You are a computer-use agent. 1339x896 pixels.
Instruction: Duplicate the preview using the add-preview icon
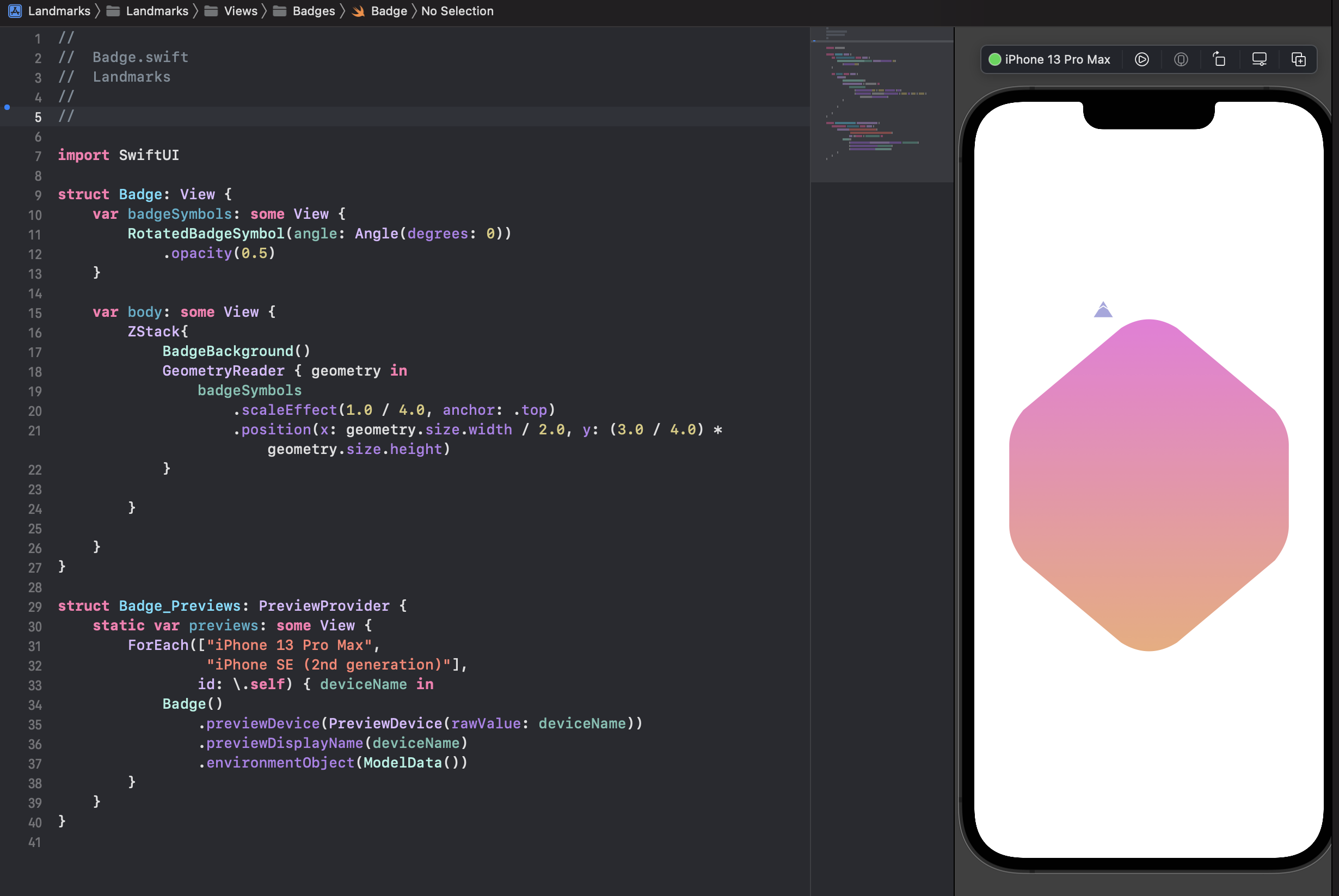click(x=1297, y=59)
